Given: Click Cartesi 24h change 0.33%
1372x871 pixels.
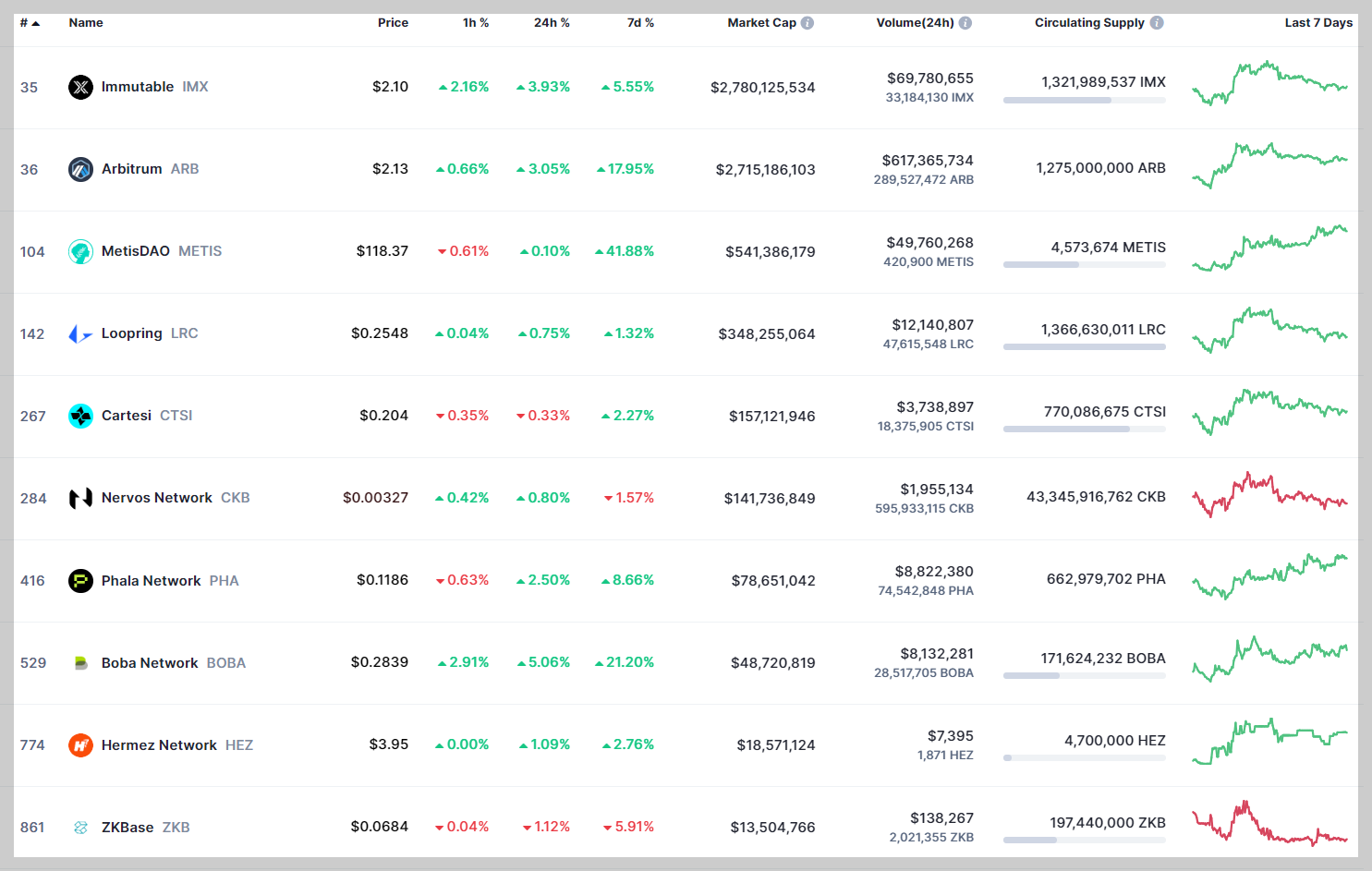Looking at the screenshot, I should click(543, 416).
